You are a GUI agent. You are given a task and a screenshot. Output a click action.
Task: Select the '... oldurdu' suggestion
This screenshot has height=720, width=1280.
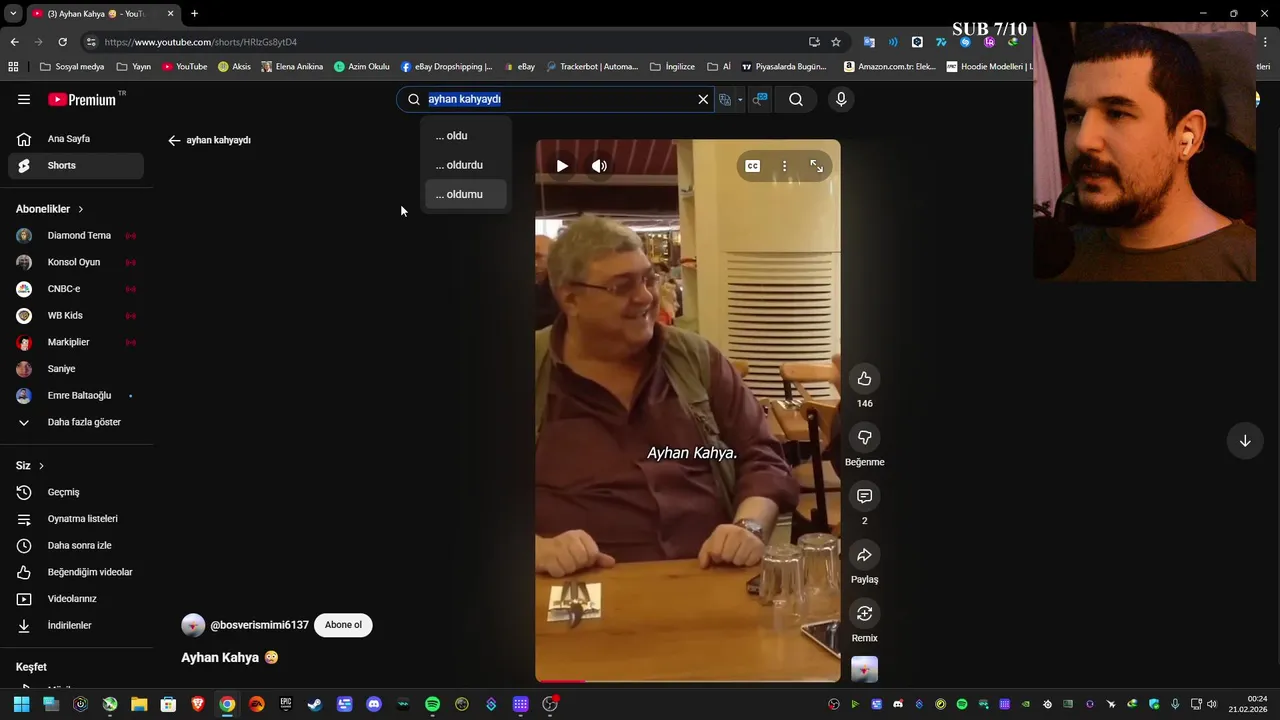click(466, 165)
